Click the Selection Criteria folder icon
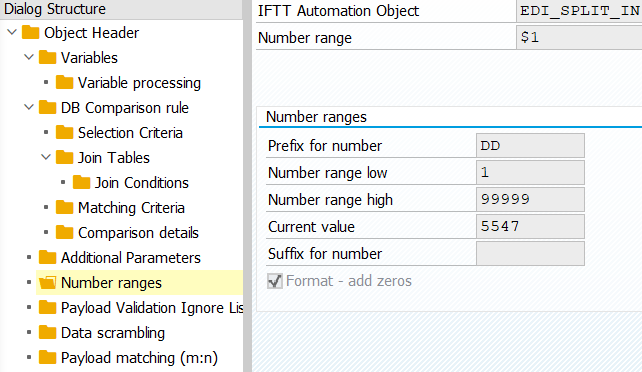Screen dimensions: 642x372 click(64, 132)
